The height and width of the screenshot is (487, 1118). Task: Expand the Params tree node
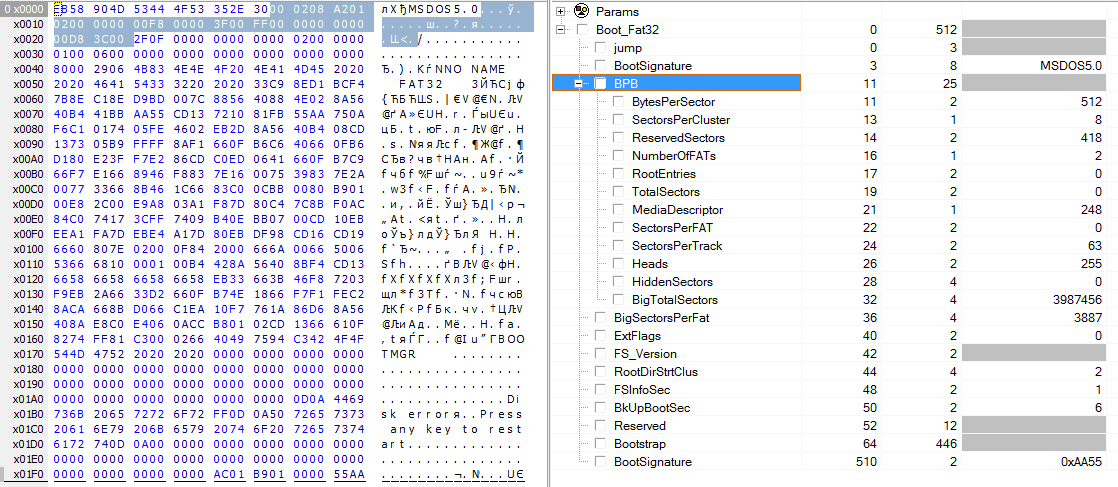coord(560,11)
